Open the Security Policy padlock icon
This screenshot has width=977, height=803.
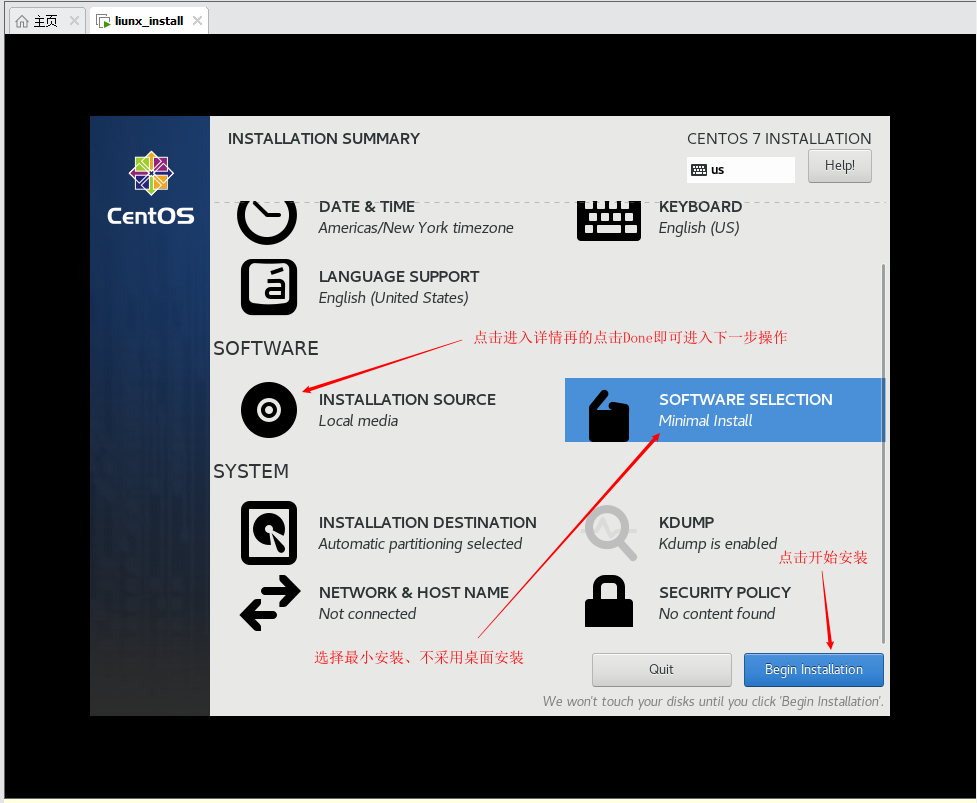pyautogui.click(x=608, y=602)
